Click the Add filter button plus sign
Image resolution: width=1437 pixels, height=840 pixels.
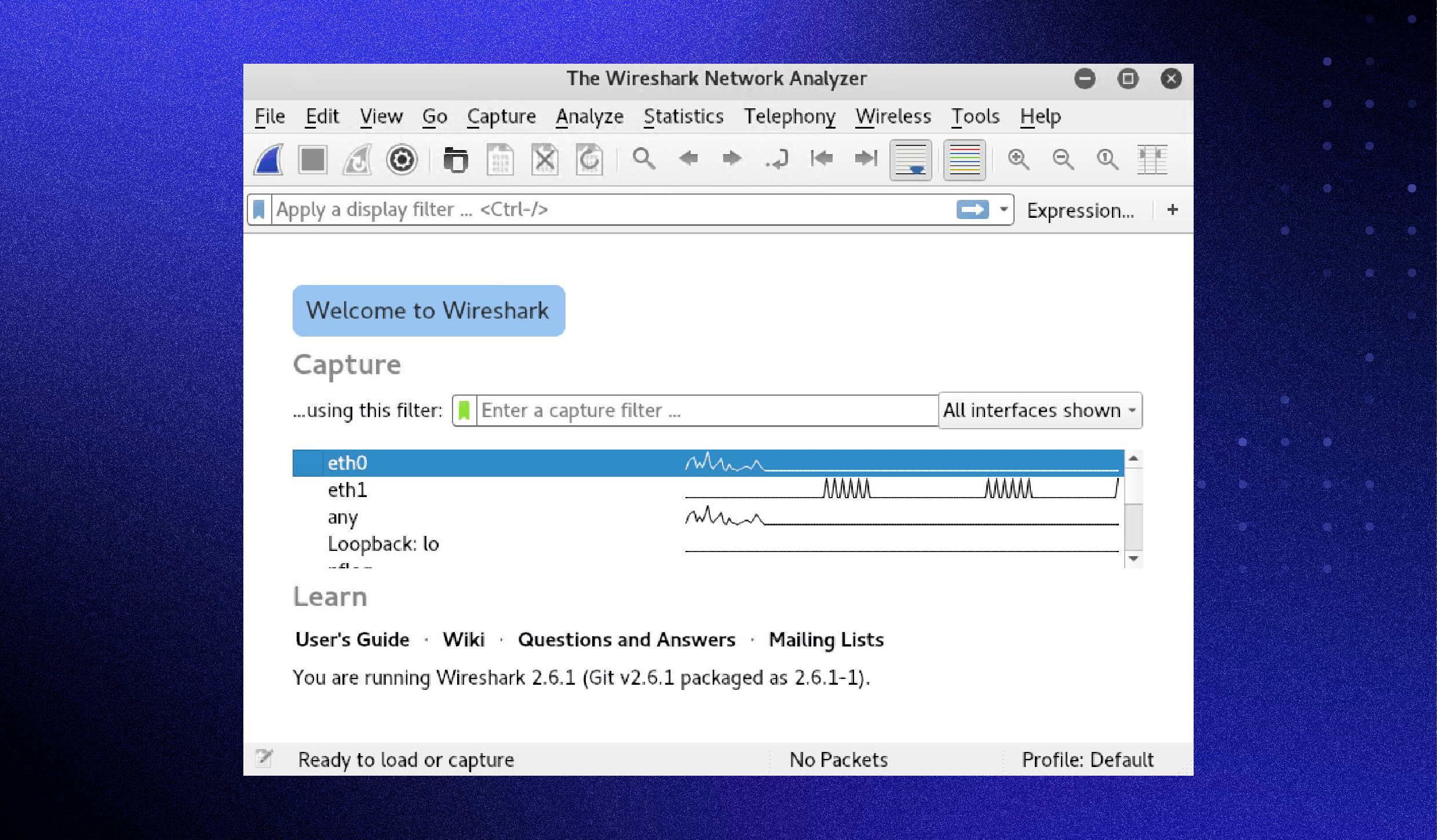click(x=1173, y=210)
